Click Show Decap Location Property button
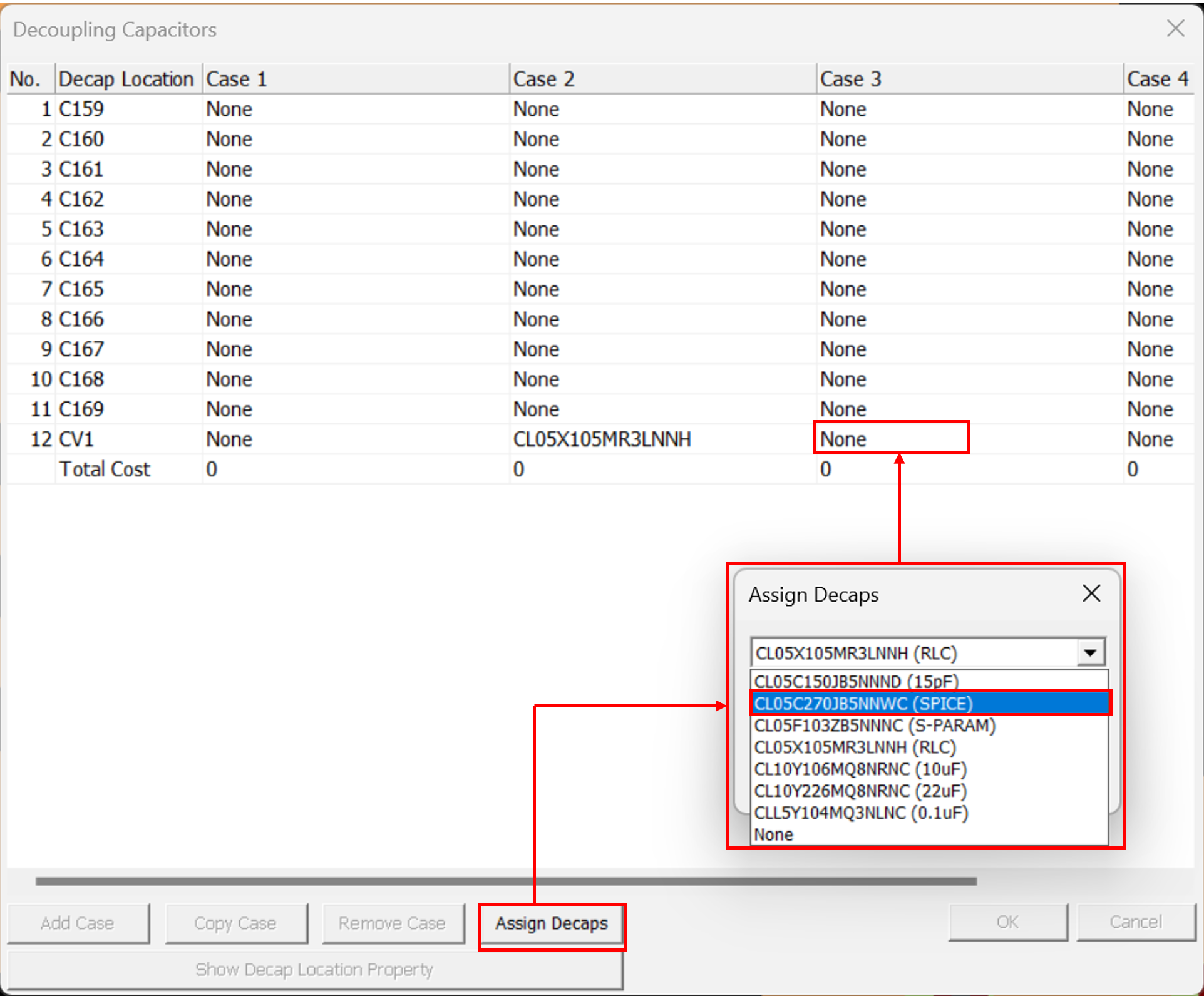The image size is (1204, 996). [314, 970]
